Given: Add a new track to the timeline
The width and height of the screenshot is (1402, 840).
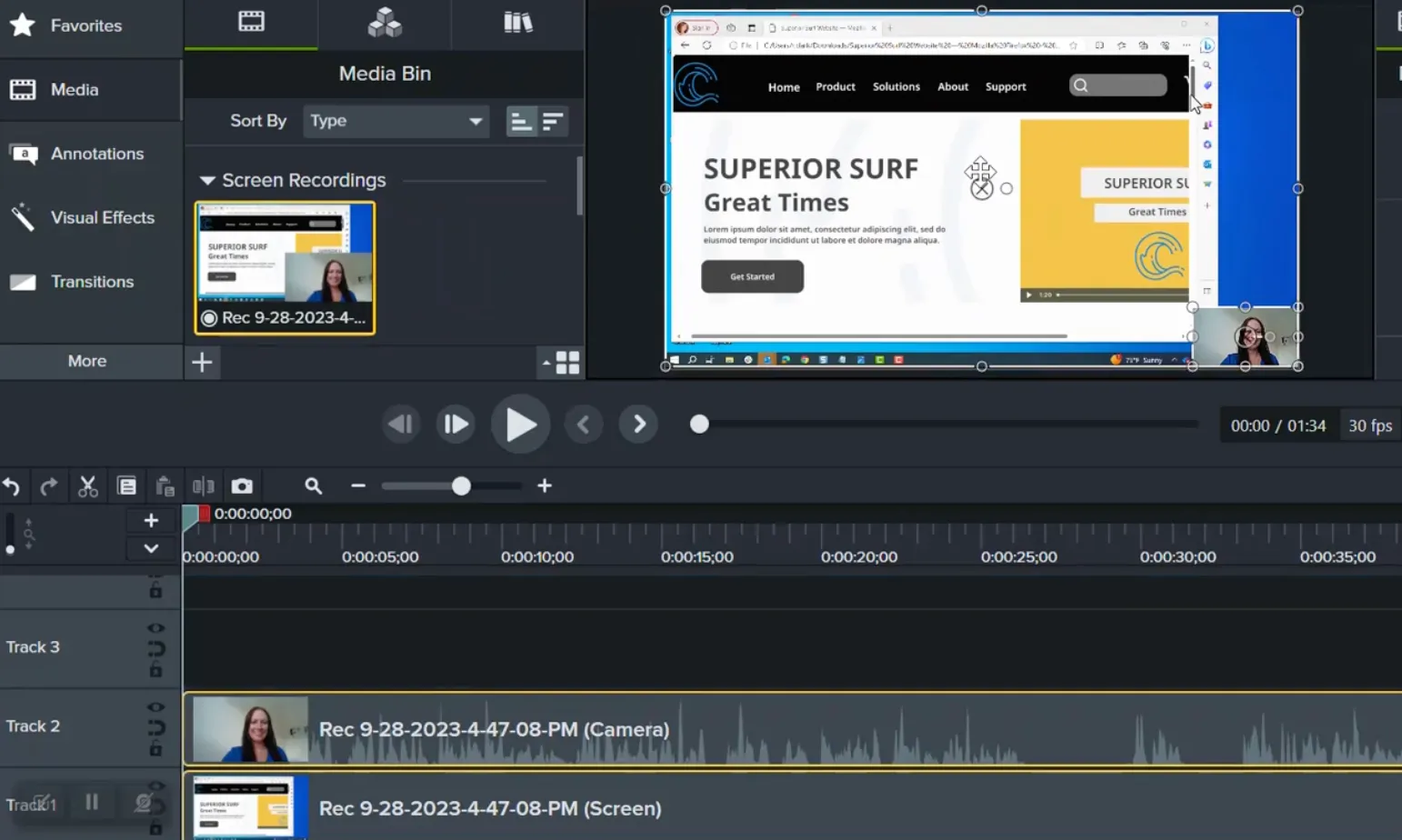Looking at the screenshot, I should pyautogui.click(x=151, y=520).
